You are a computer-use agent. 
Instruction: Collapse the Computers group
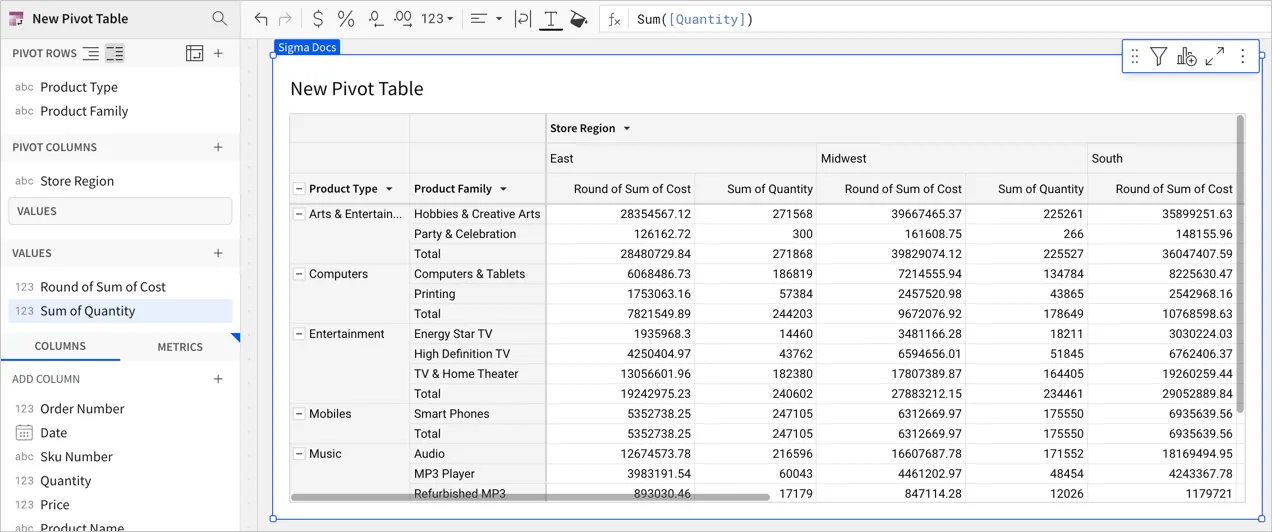[x=298, y=274]
